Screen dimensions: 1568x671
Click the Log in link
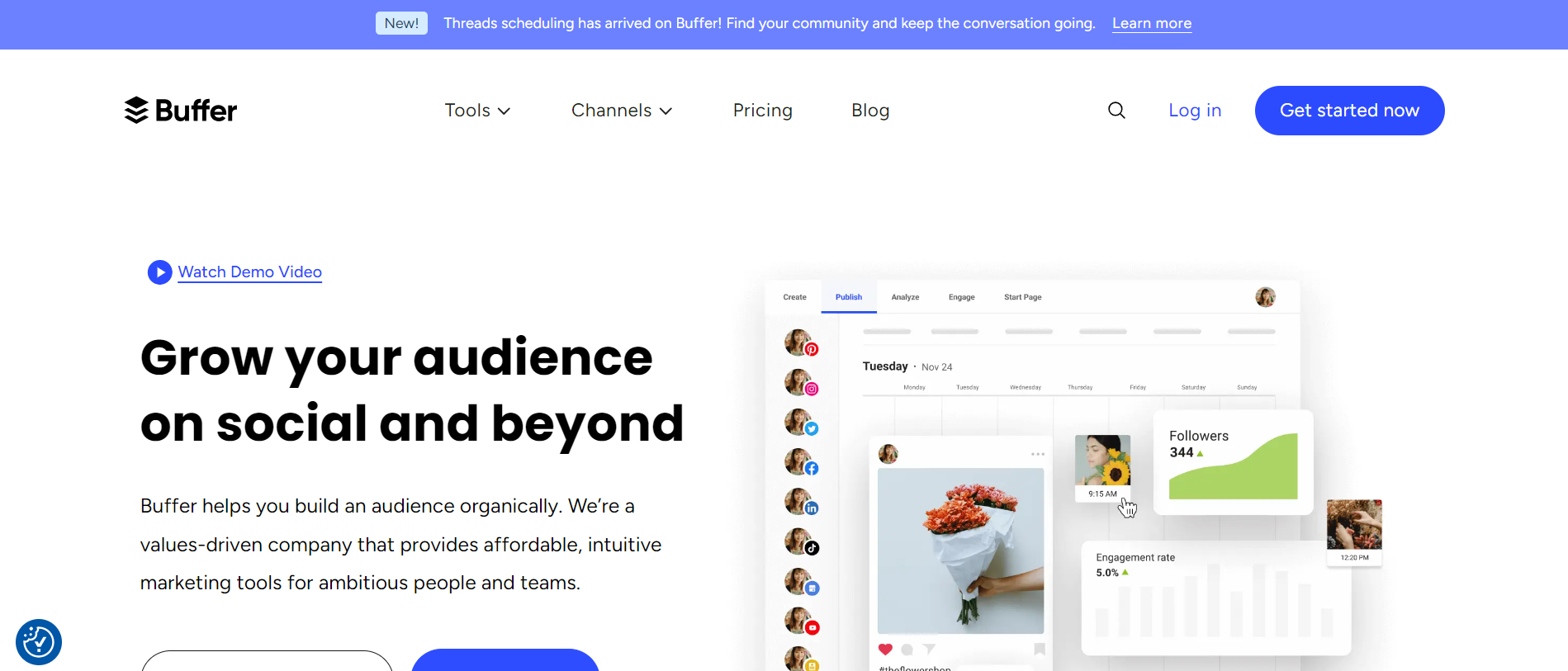tap(1195, 111)
